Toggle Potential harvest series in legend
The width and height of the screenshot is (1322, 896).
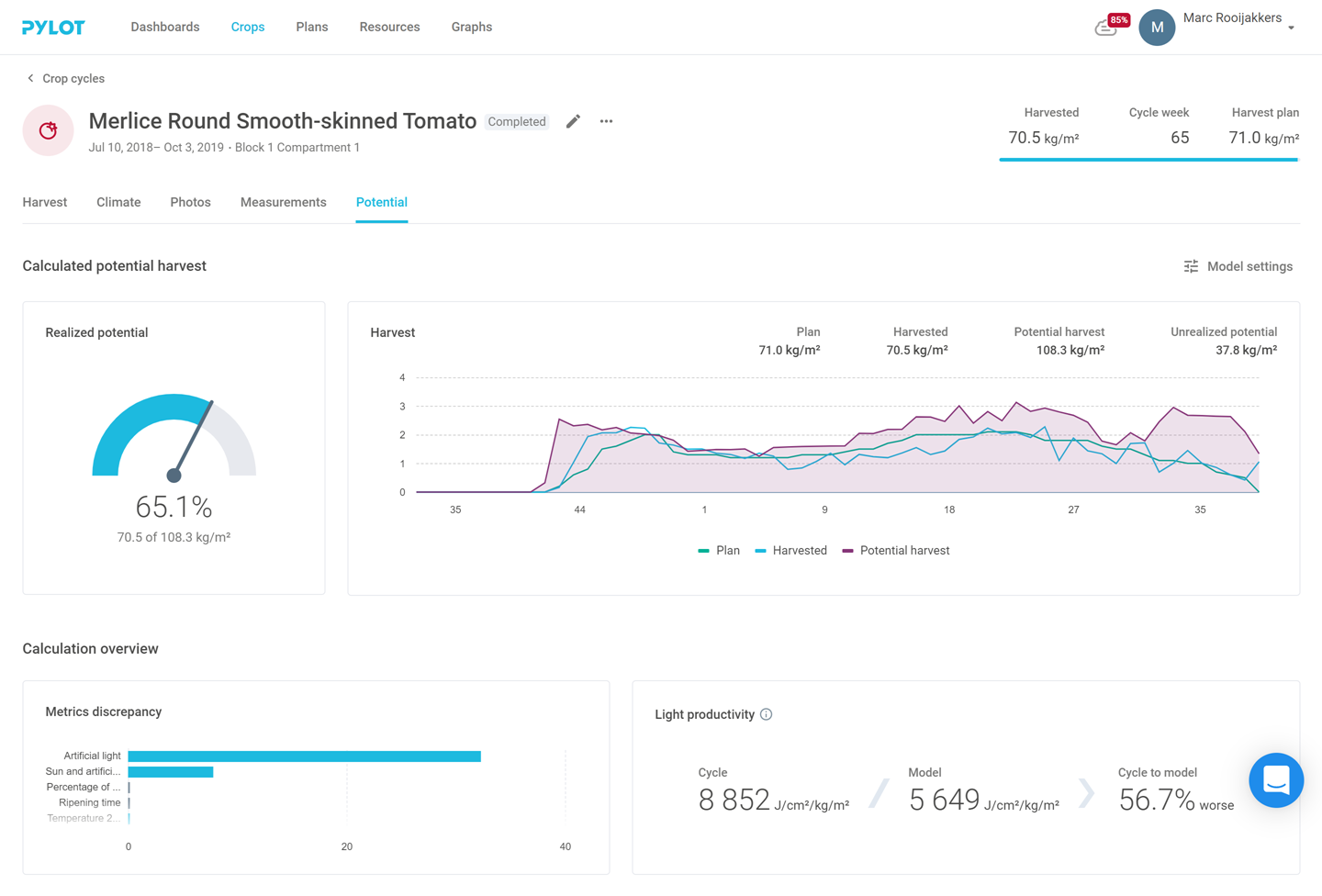(896, 551)
